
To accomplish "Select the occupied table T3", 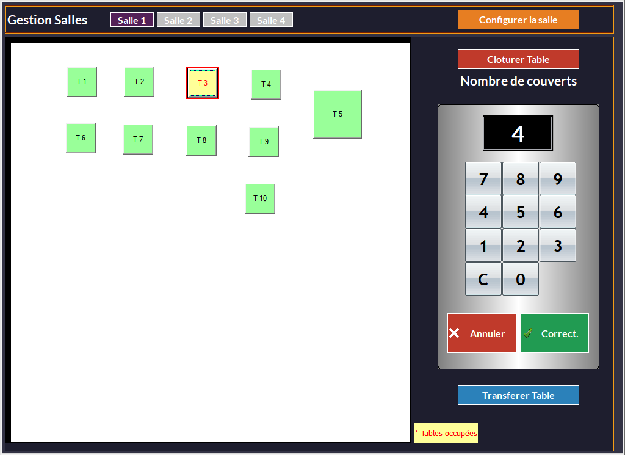I will pyautogui.click(x=202, y=83).
